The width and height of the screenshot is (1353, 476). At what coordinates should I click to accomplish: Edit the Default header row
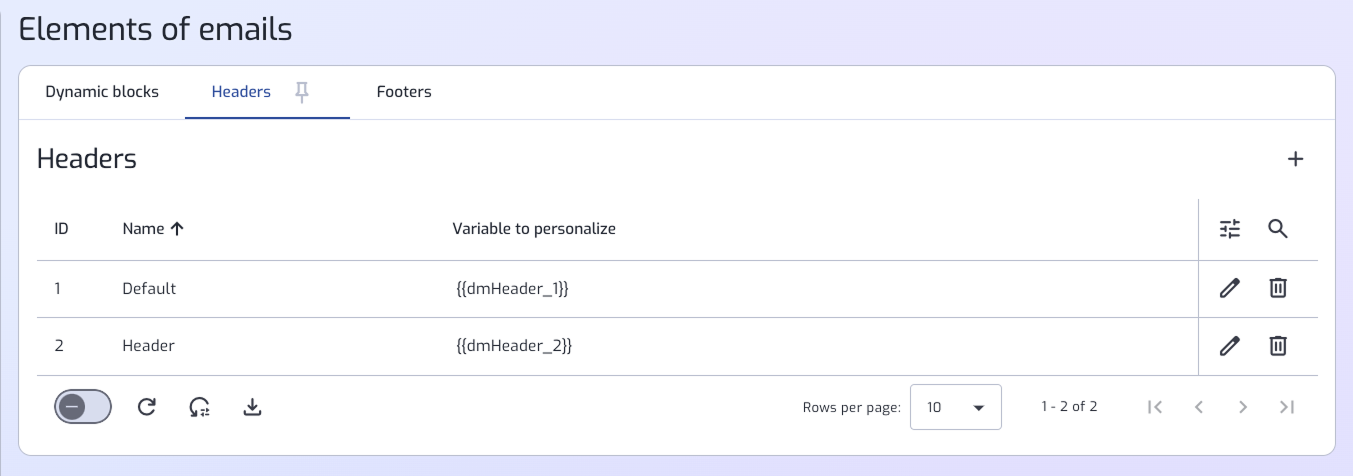(1230, 288)
